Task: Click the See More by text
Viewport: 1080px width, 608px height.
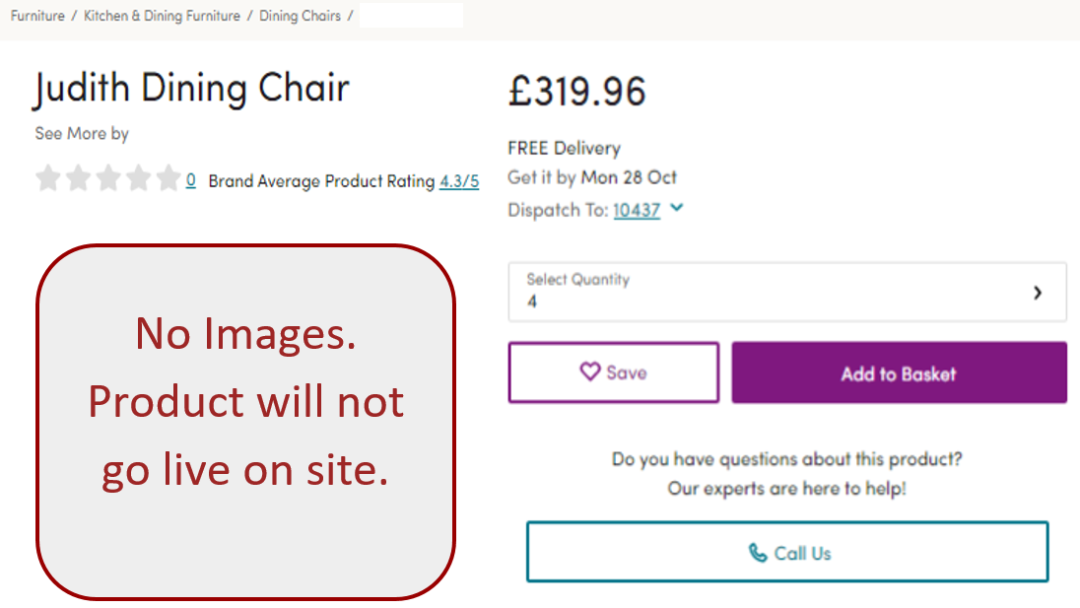Action: (82, 133)
